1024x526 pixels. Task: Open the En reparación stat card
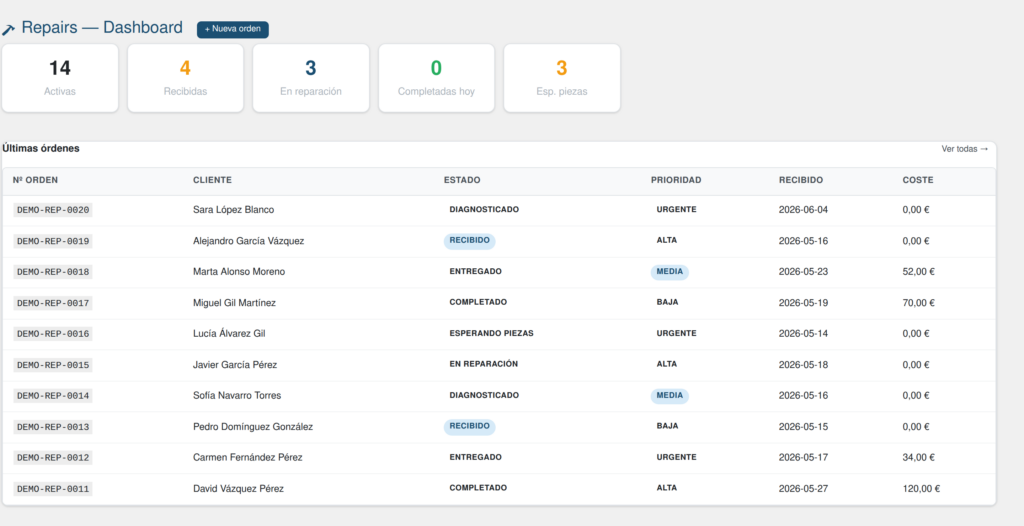311,78
